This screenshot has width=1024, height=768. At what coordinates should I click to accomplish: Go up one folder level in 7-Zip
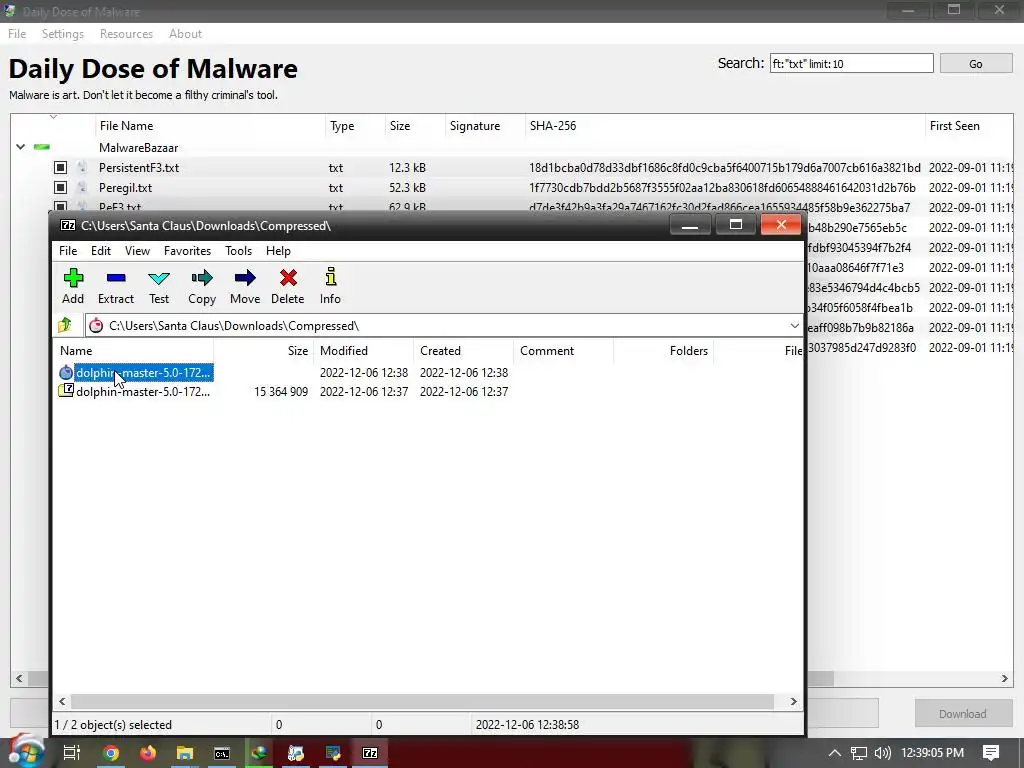coord(64,325)
